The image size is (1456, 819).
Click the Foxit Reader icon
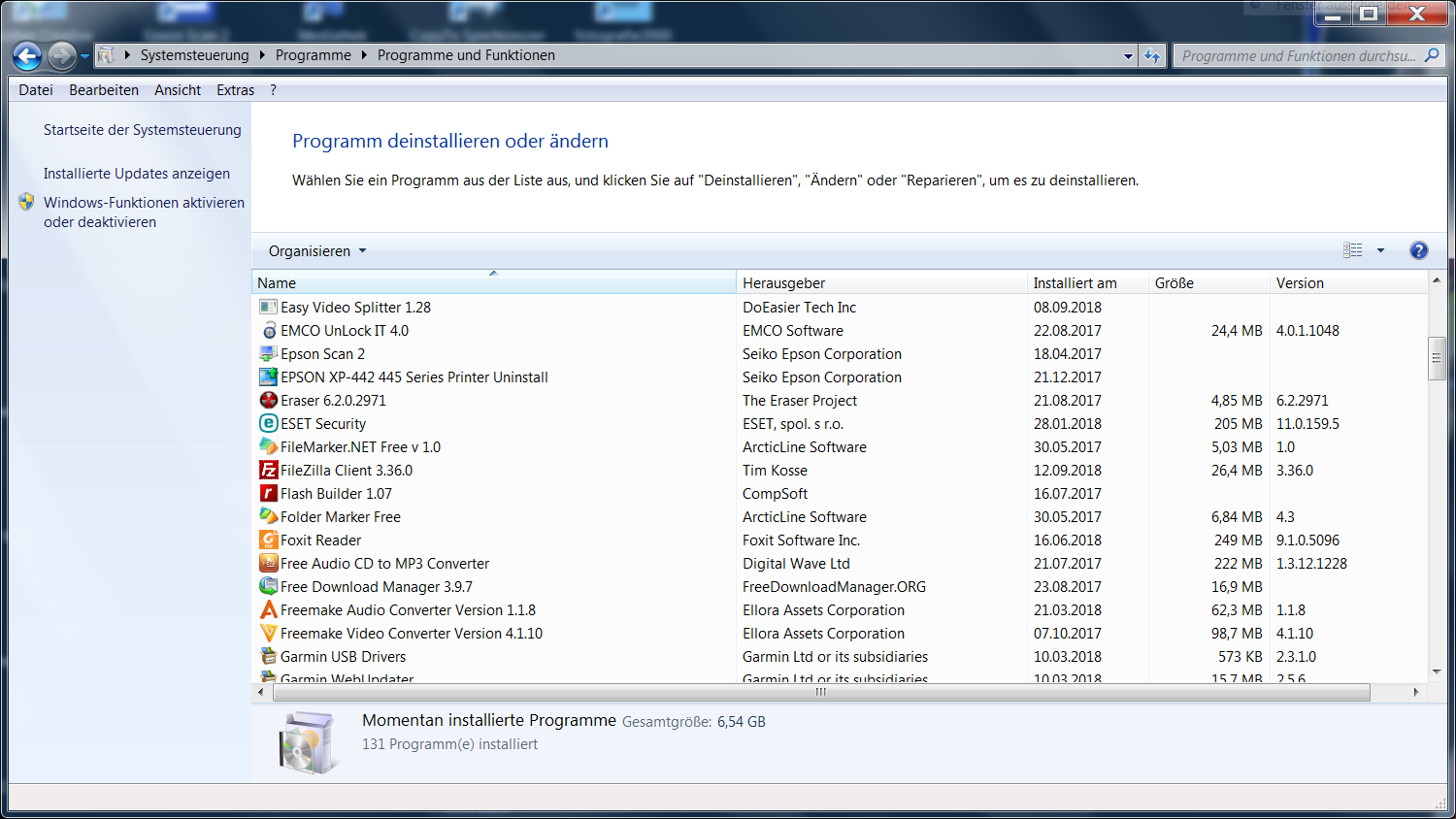coord(269,540)
